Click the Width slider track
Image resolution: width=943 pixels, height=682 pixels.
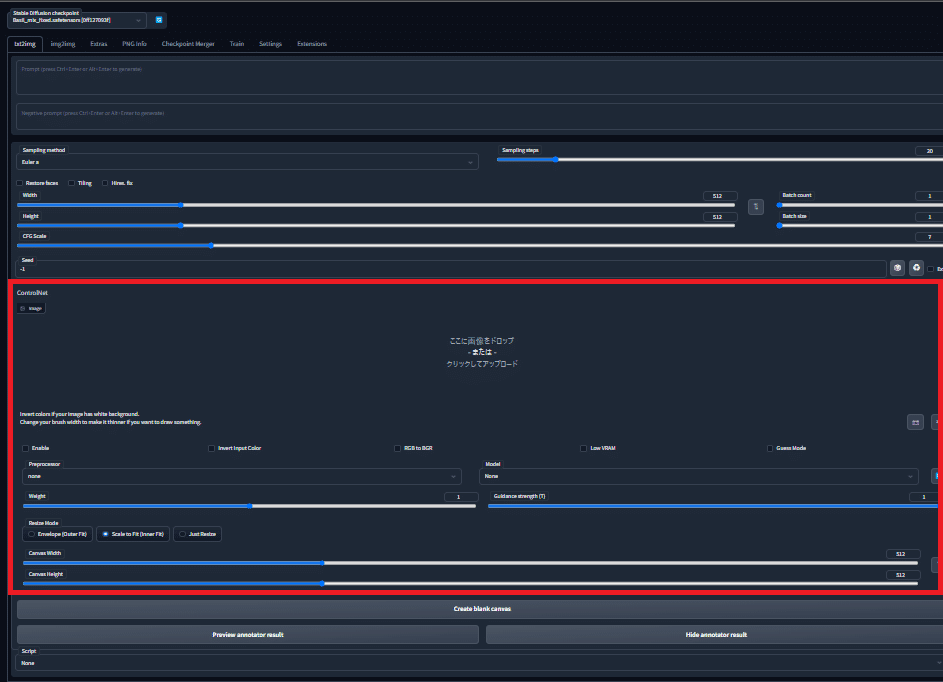[376, 205]
